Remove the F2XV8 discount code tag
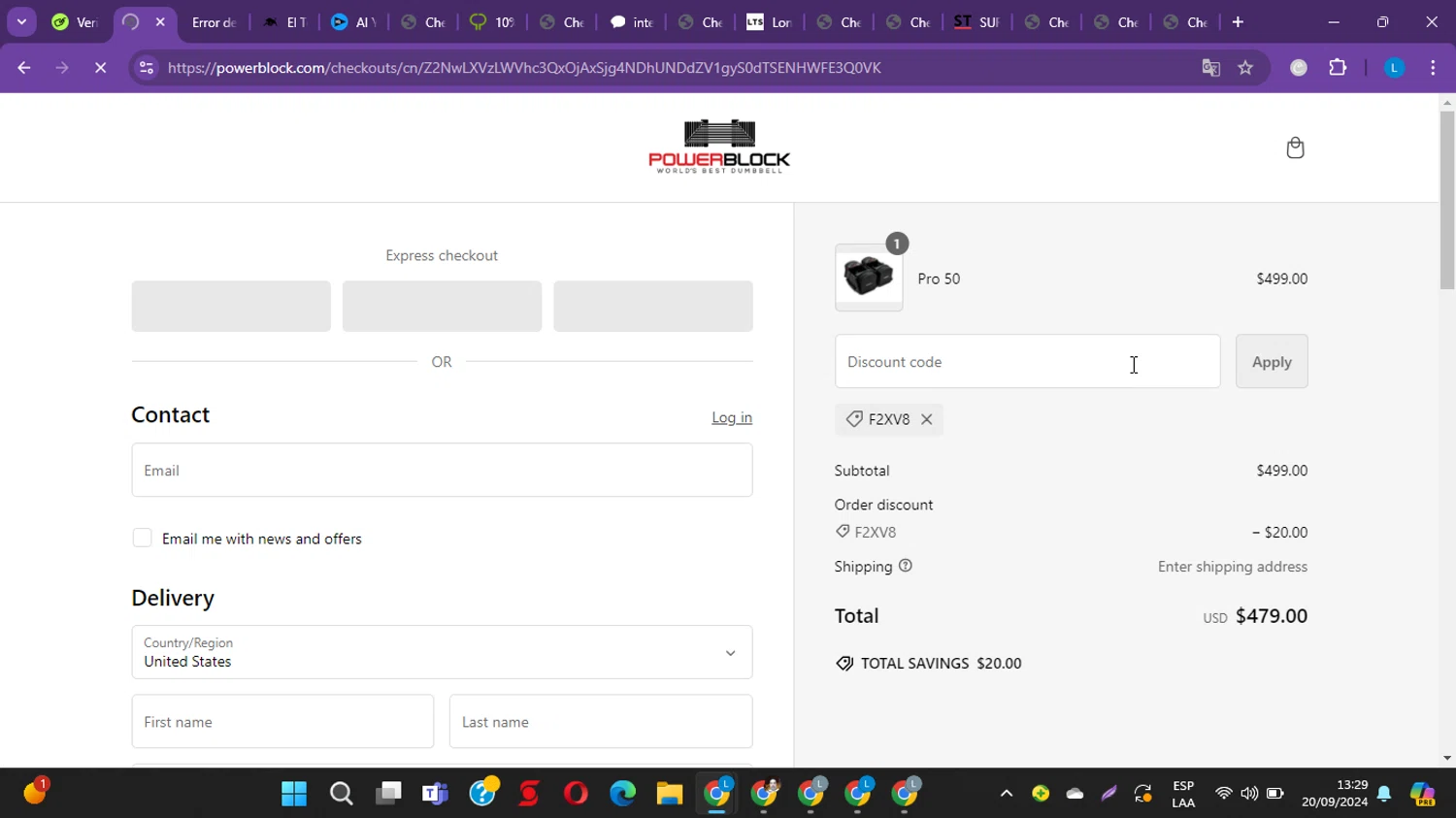Screen dimensions: 1456x818 click(x=927, y=419)
